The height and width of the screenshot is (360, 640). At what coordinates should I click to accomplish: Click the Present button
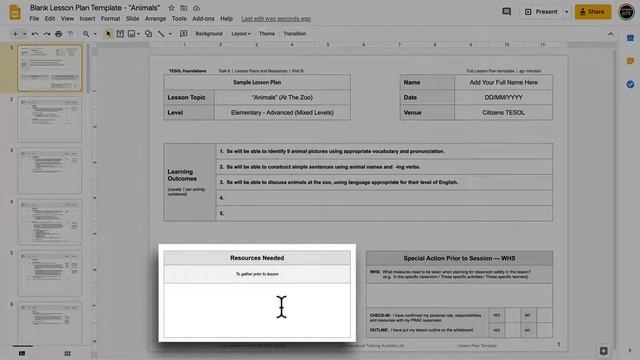click(x=541, y=12)
